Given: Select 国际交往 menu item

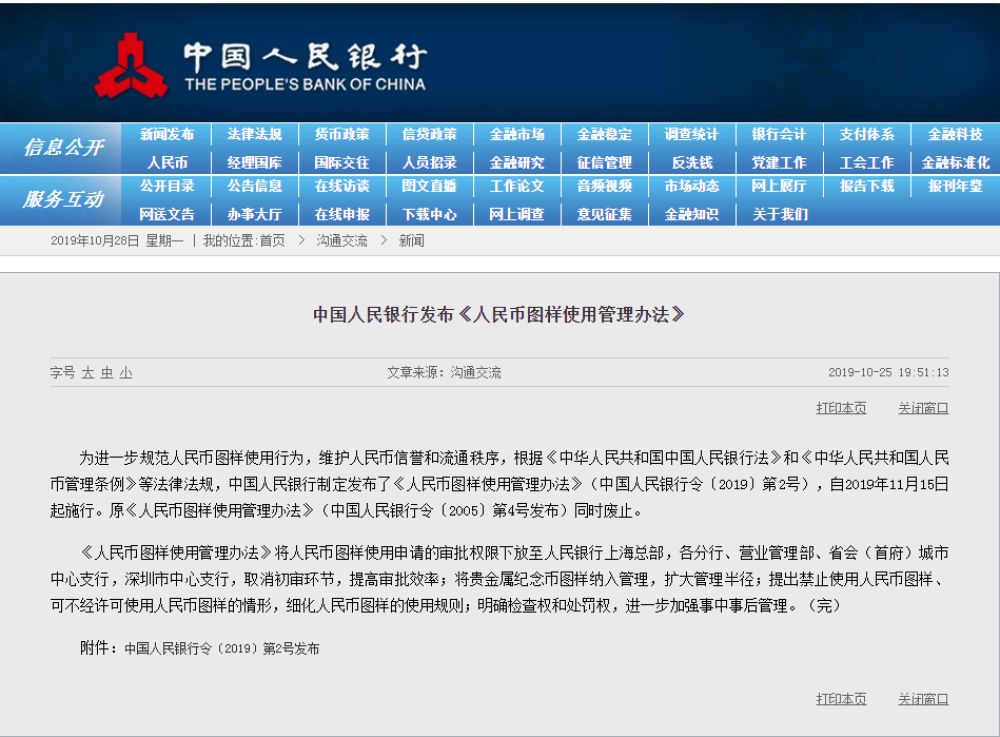Looking at the screenshot, I should tap(342, 163).
